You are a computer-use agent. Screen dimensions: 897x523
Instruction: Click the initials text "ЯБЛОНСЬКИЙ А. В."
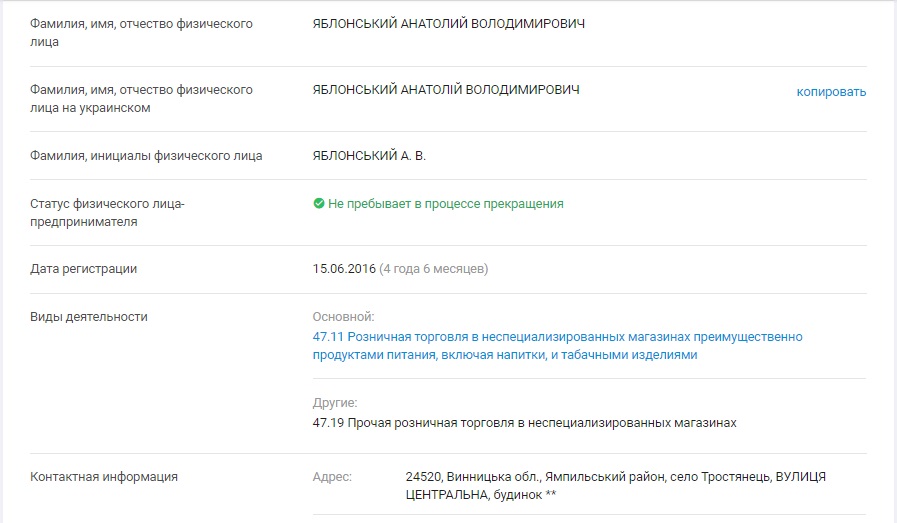click(376, 156)
